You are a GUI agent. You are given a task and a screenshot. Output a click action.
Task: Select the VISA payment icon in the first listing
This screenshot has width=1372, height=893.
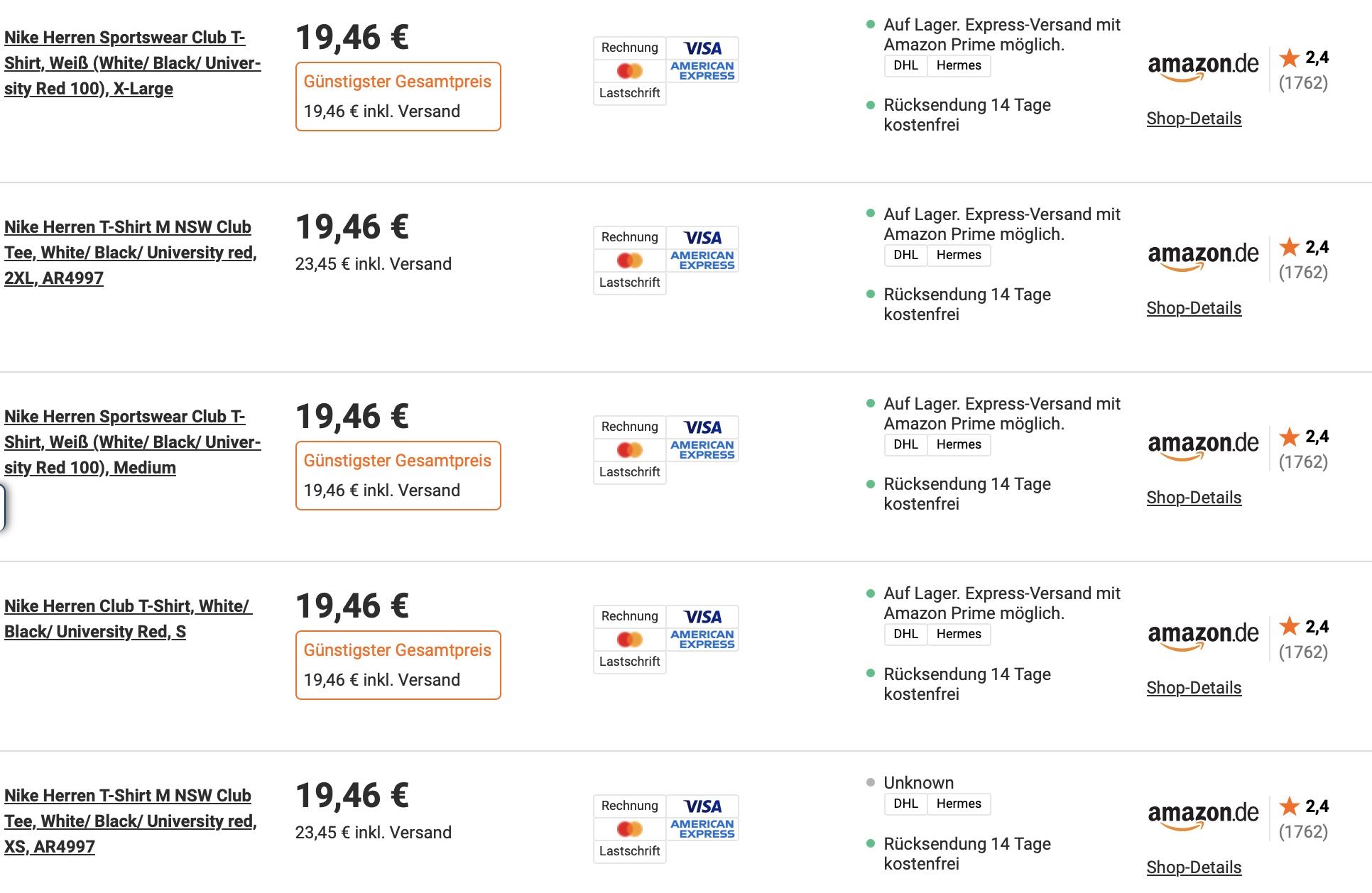(703, 48)
